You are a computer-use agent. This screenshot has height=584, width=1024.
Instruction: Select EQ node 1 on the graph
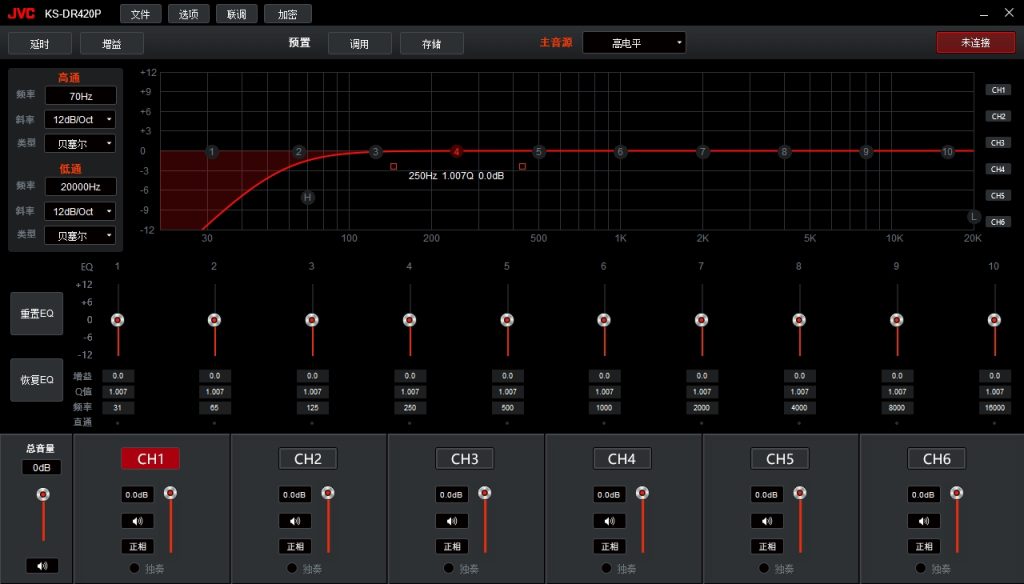point(212,152)
